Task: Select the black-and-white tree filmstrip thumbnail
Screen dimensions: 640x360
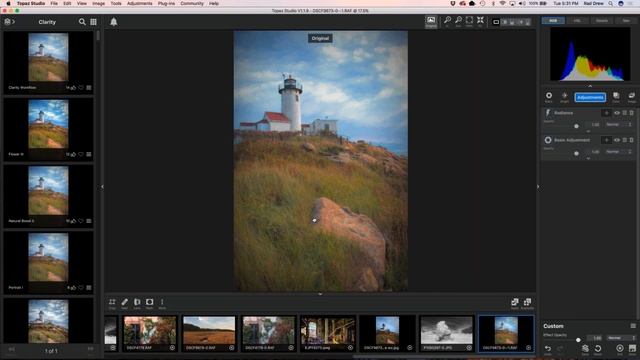Action: pos(446,333)
